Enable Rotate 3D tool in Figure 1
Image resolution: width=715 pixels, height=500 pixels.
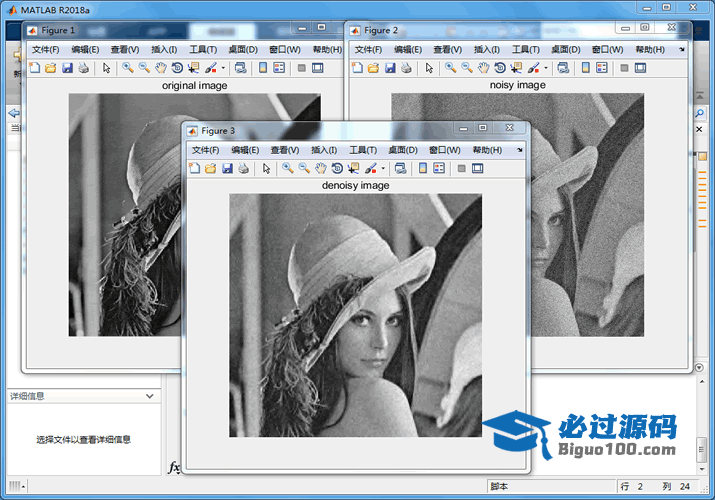coord(177,68)
